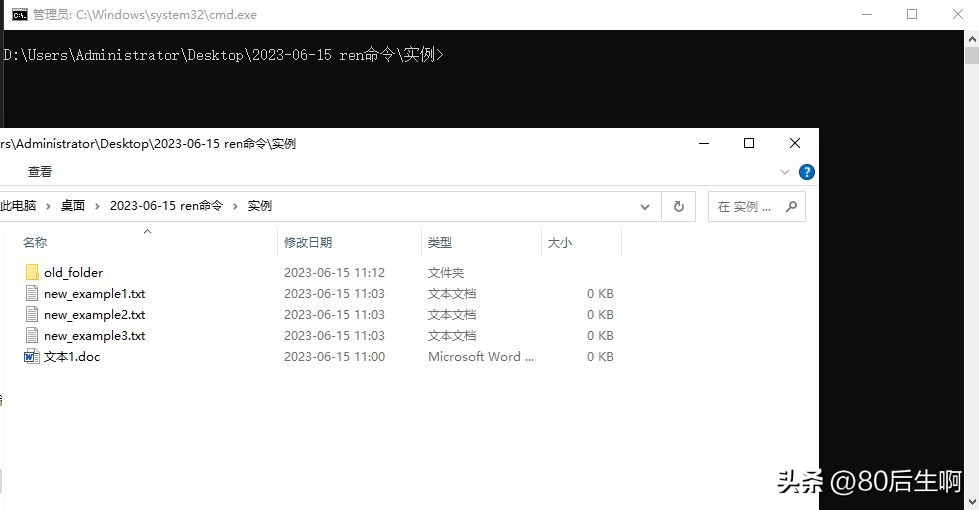Expand the chevron after 2023-06-15 ren命令 breadcrumb
This screenshot has height=510, width=979.
click(x=235, y=206)
